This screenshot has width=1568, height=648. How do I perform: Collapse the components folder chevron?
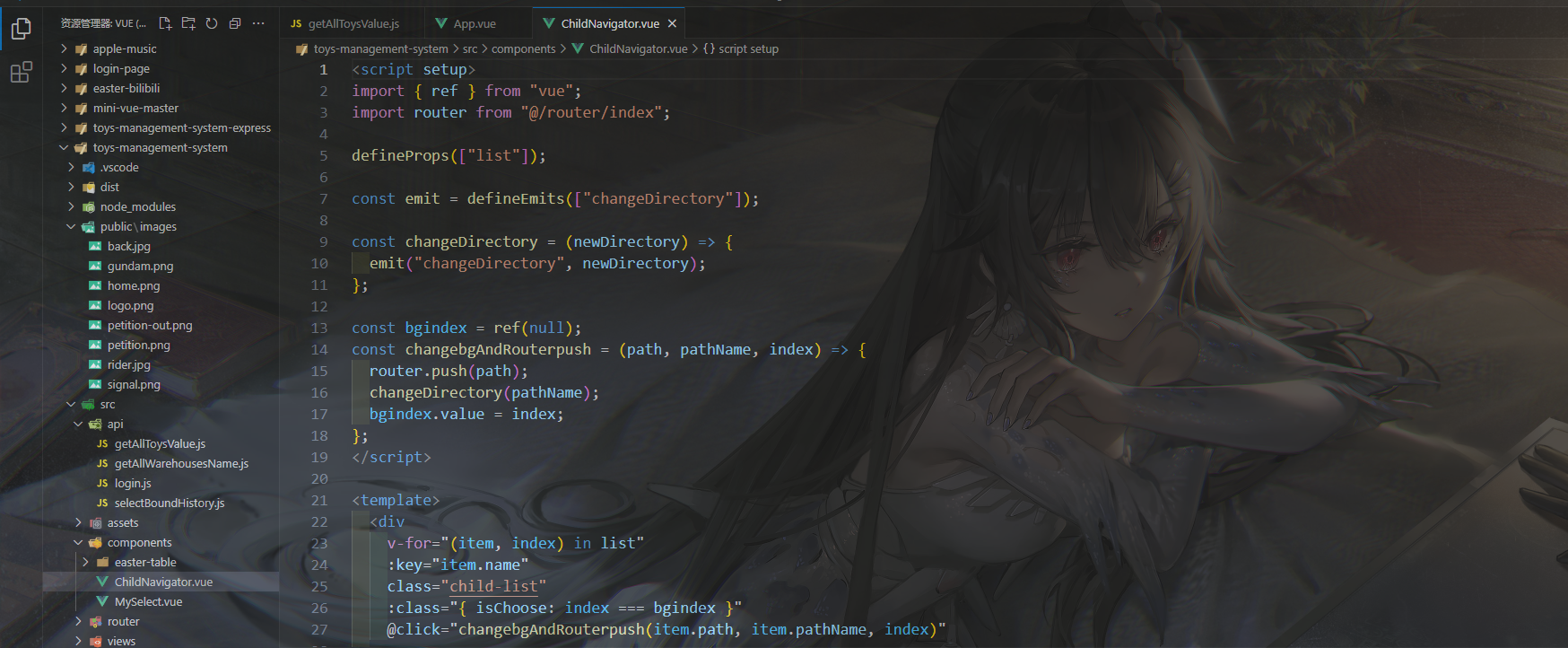[78, 542]
